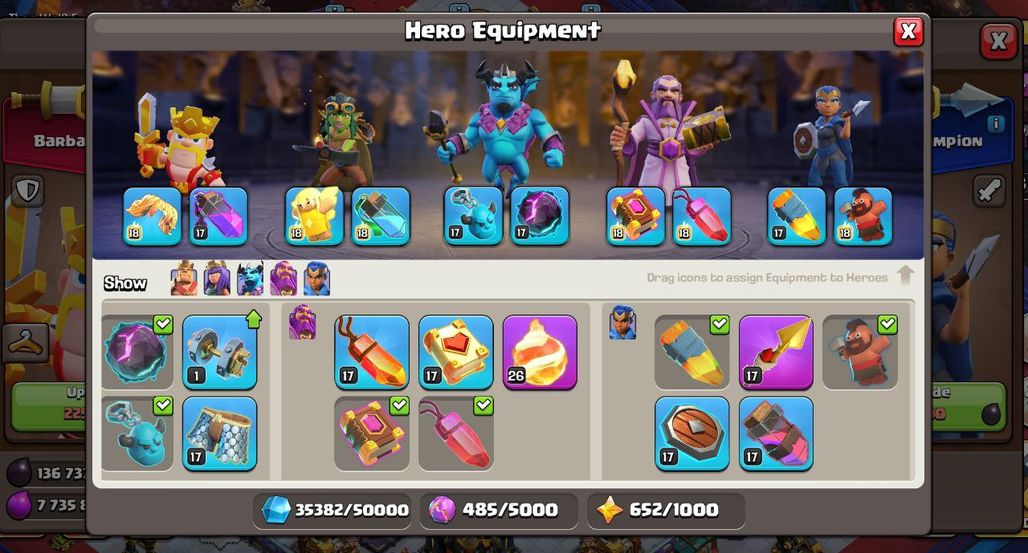Click the Shiny Ore counter 35382/50000
Screen dimensions: 1028x553
[336, 510]
